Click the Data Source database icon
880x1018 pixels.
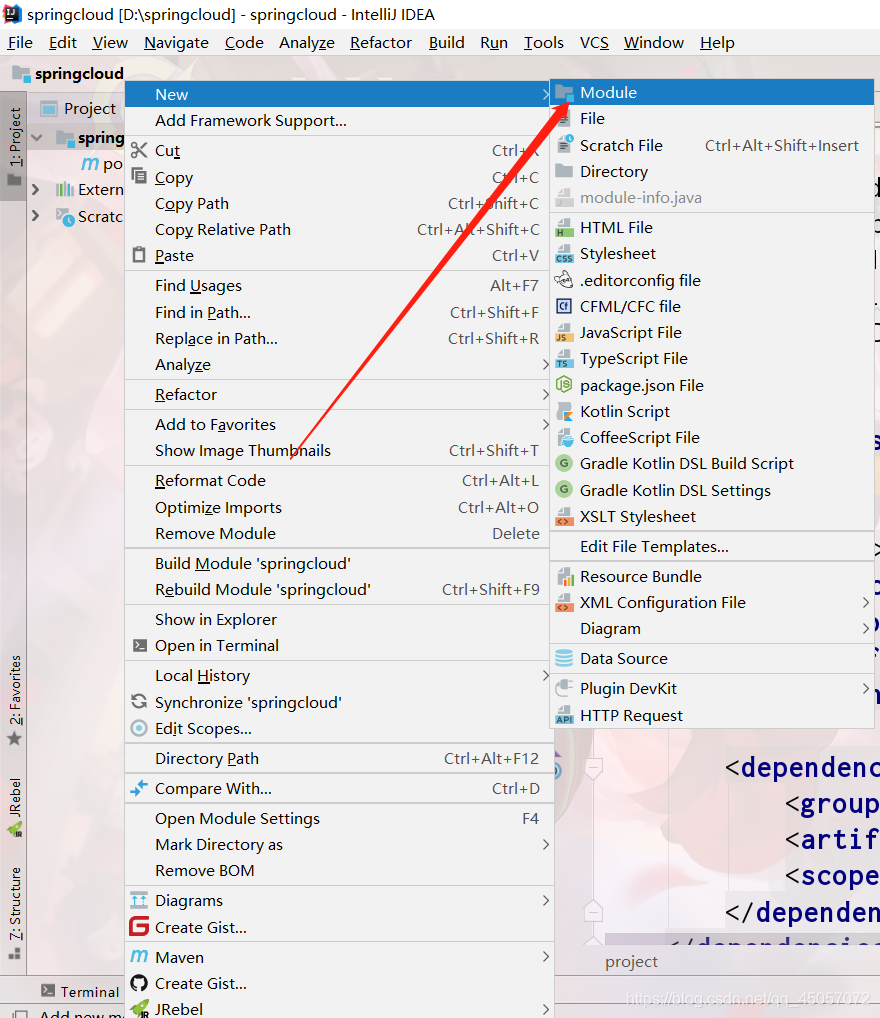(x=564, y=658)
